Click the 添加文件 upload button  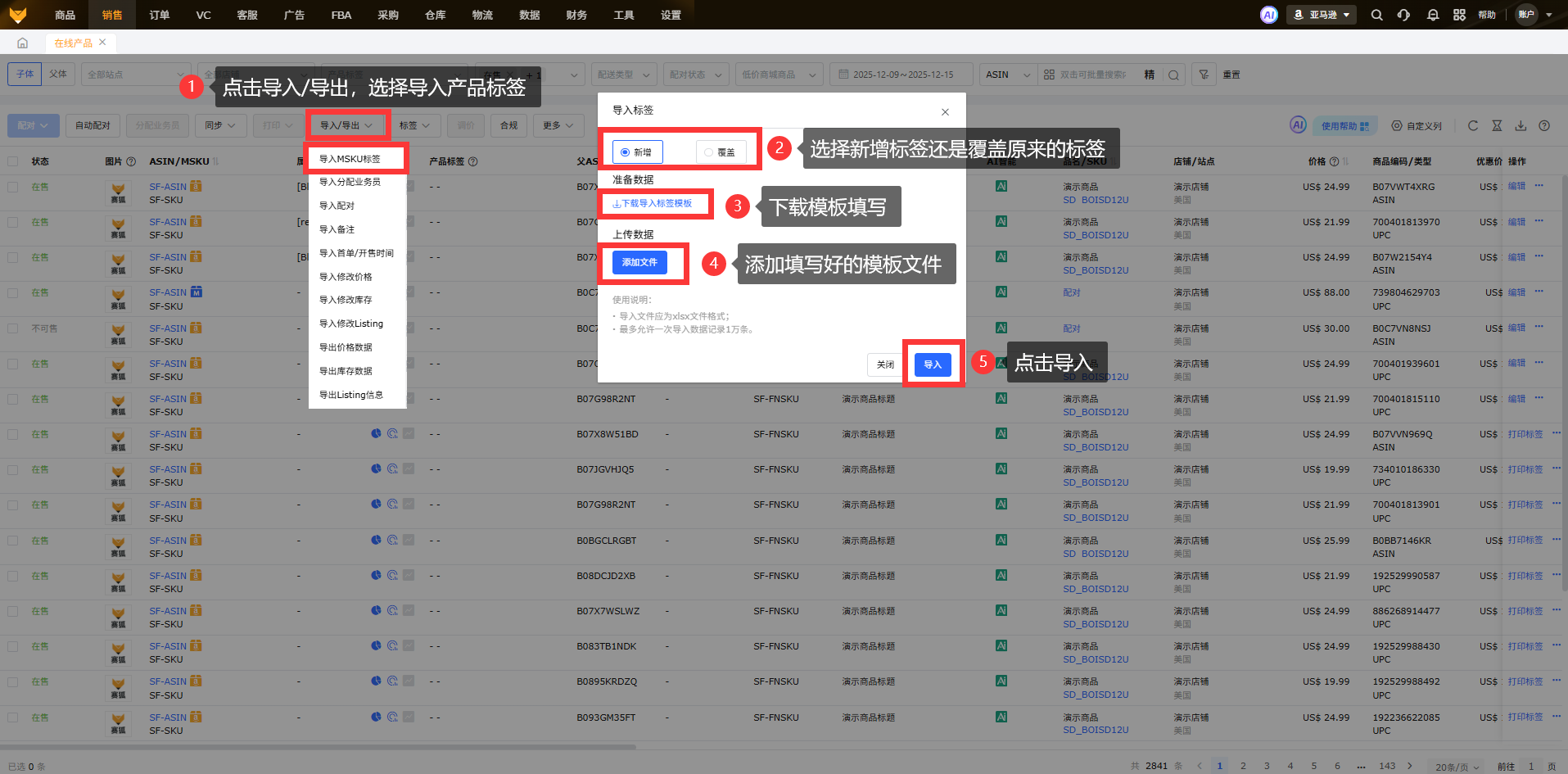pos(639,262)
